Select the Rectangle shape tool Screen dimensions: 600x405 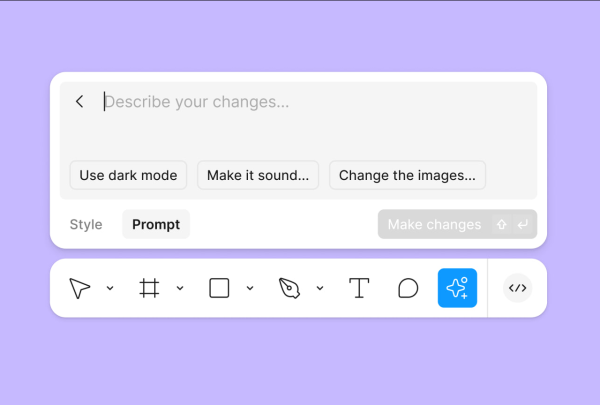pyautogui.click(x=219, y=288)
